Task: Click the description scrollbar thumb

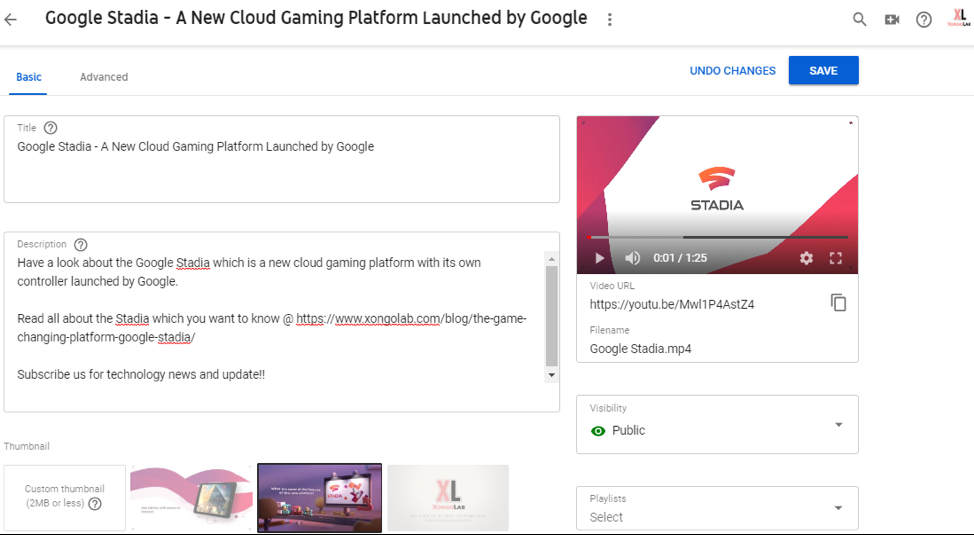Action: (552, 316)
